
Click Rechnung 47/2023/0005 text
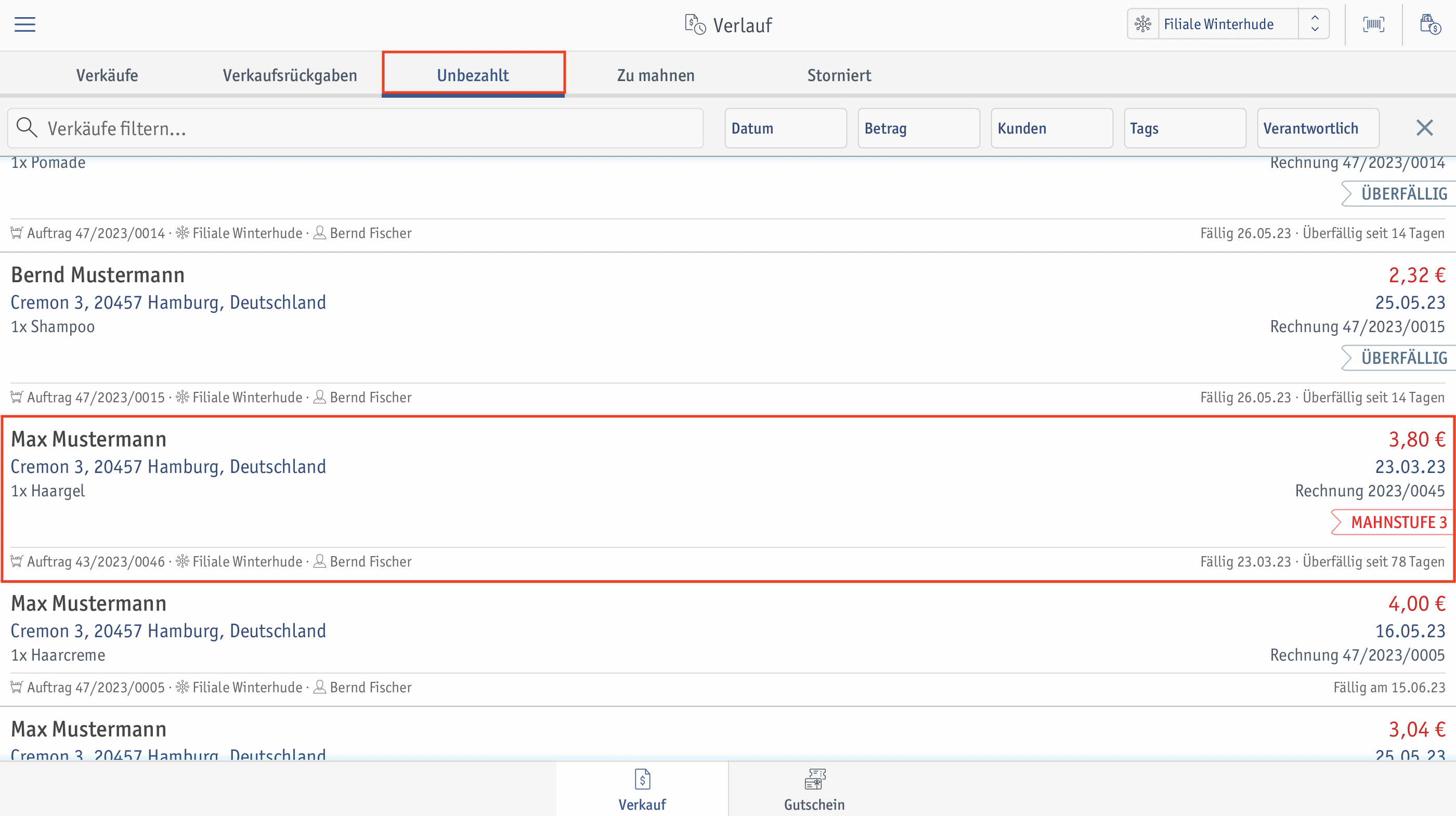pos(1357,655)
